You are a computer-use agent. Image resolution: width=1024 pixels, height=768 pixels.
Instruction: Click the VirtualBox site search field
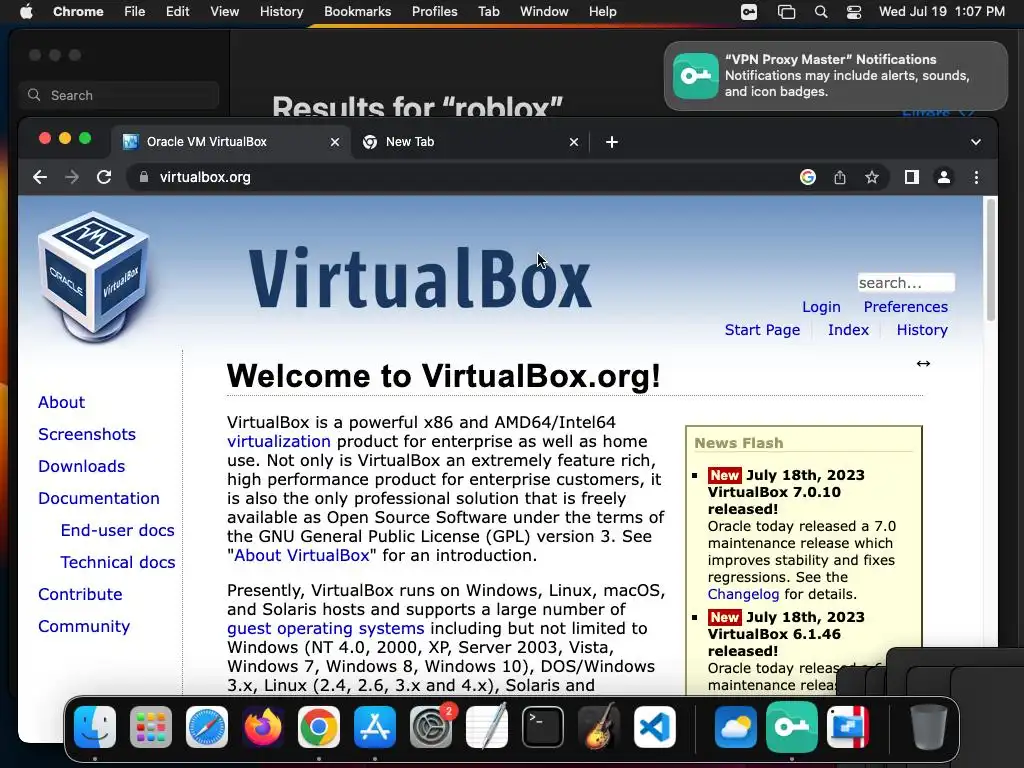906,283
